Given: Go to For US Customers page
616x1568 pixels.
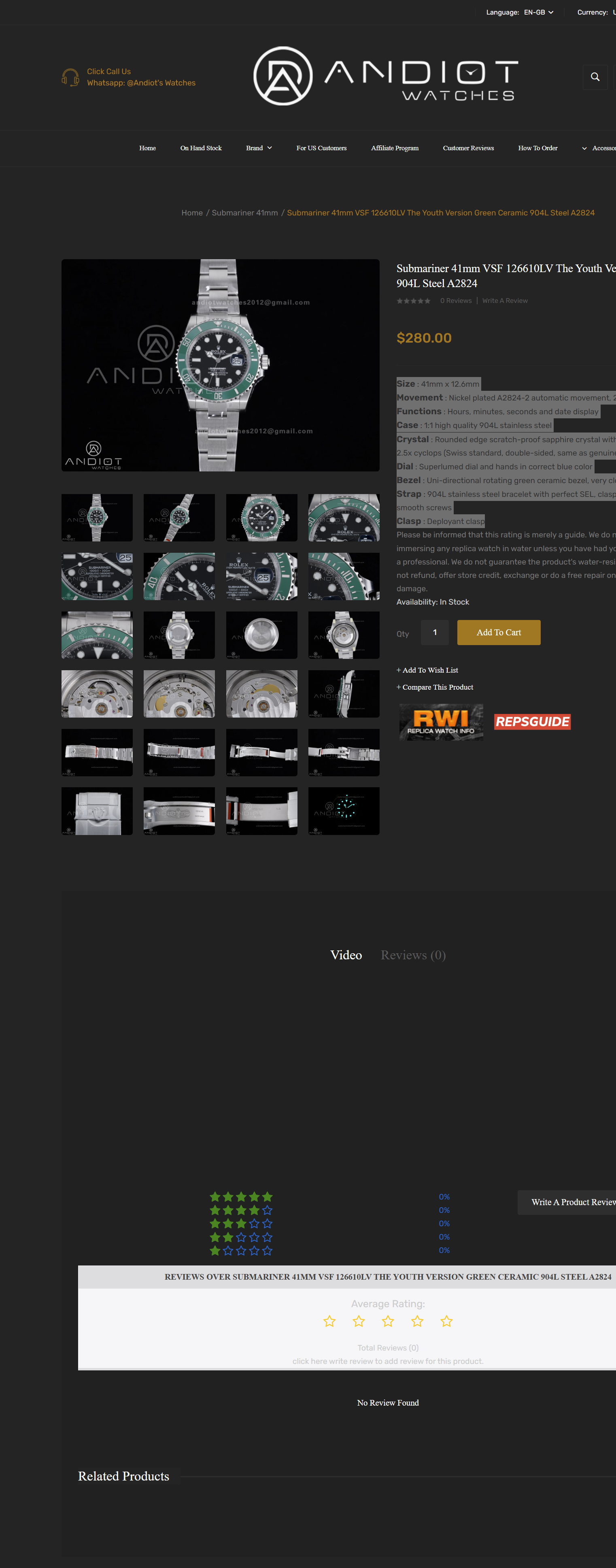Looking at the screenshot, I should tap(321, 148).
